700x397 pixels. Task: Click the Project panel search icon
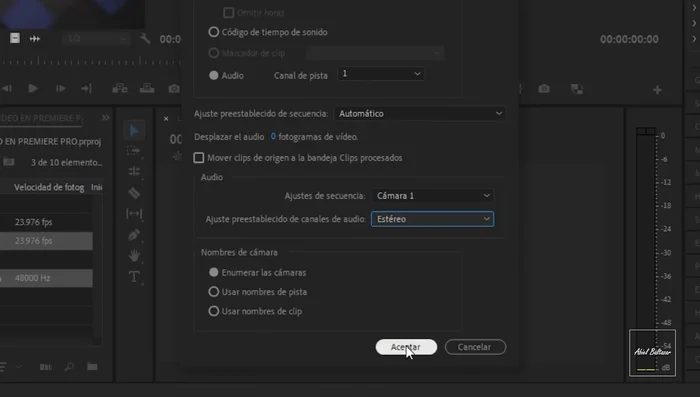69,367
